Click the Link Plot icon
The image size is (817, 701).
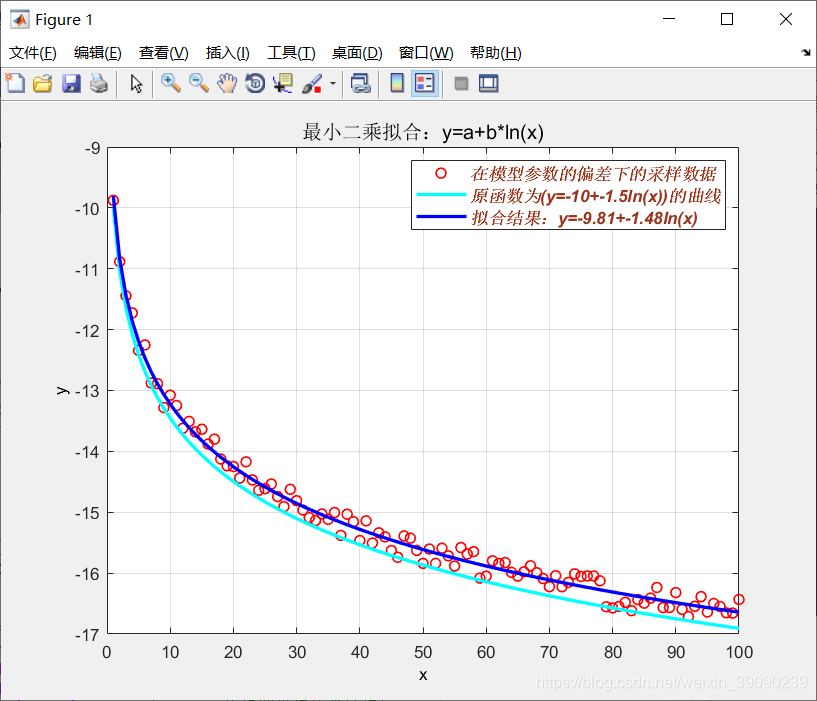361,83
